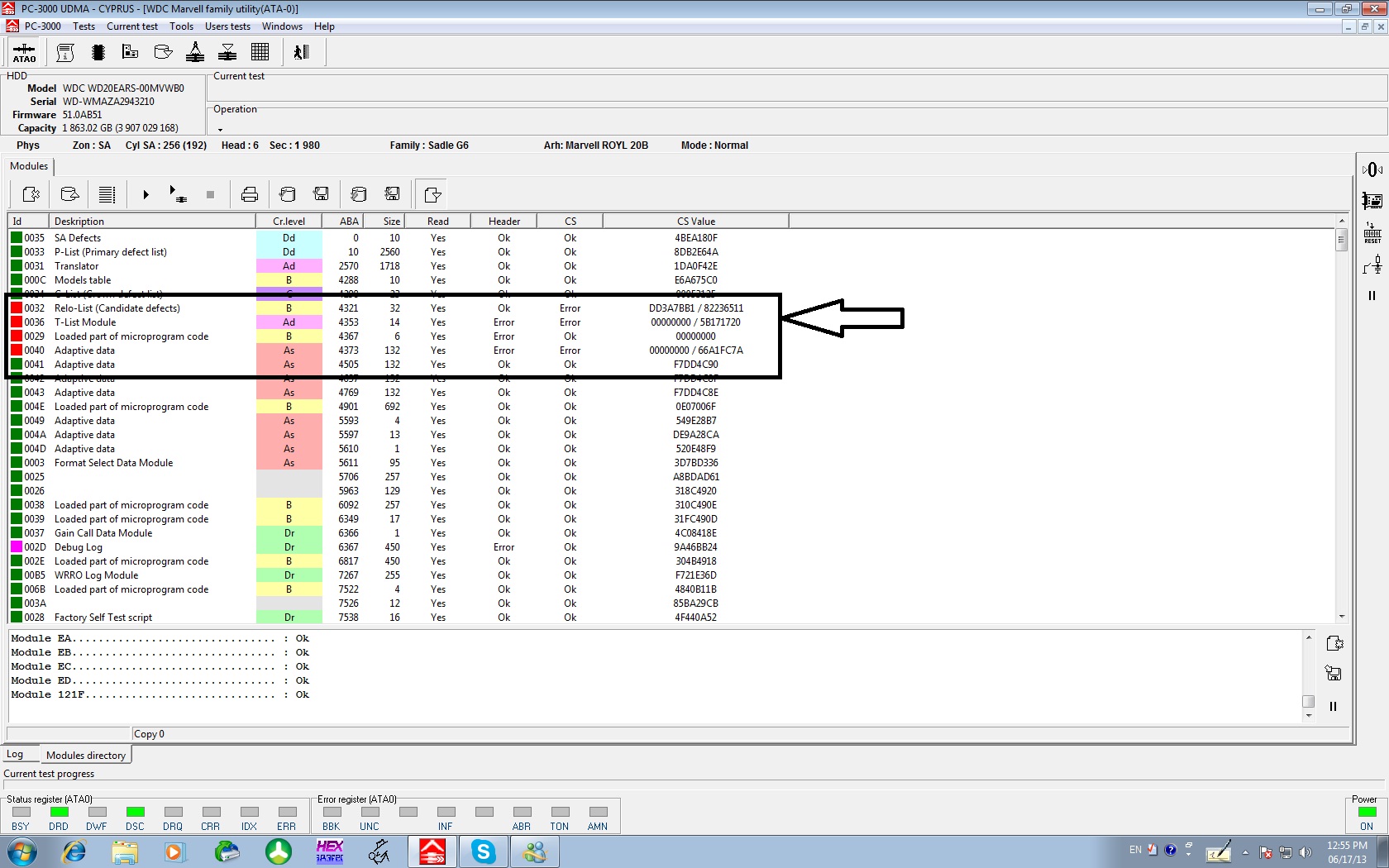Open Windows Explorer folder in the taskbar
1389x868 pixels.
click(125, 851)
